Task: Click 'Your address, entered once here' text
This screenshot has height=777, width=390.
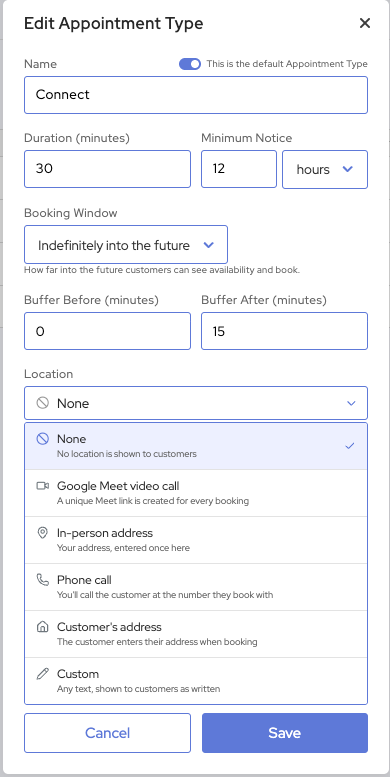Action: pyautogui.click(x=123, y=548)
